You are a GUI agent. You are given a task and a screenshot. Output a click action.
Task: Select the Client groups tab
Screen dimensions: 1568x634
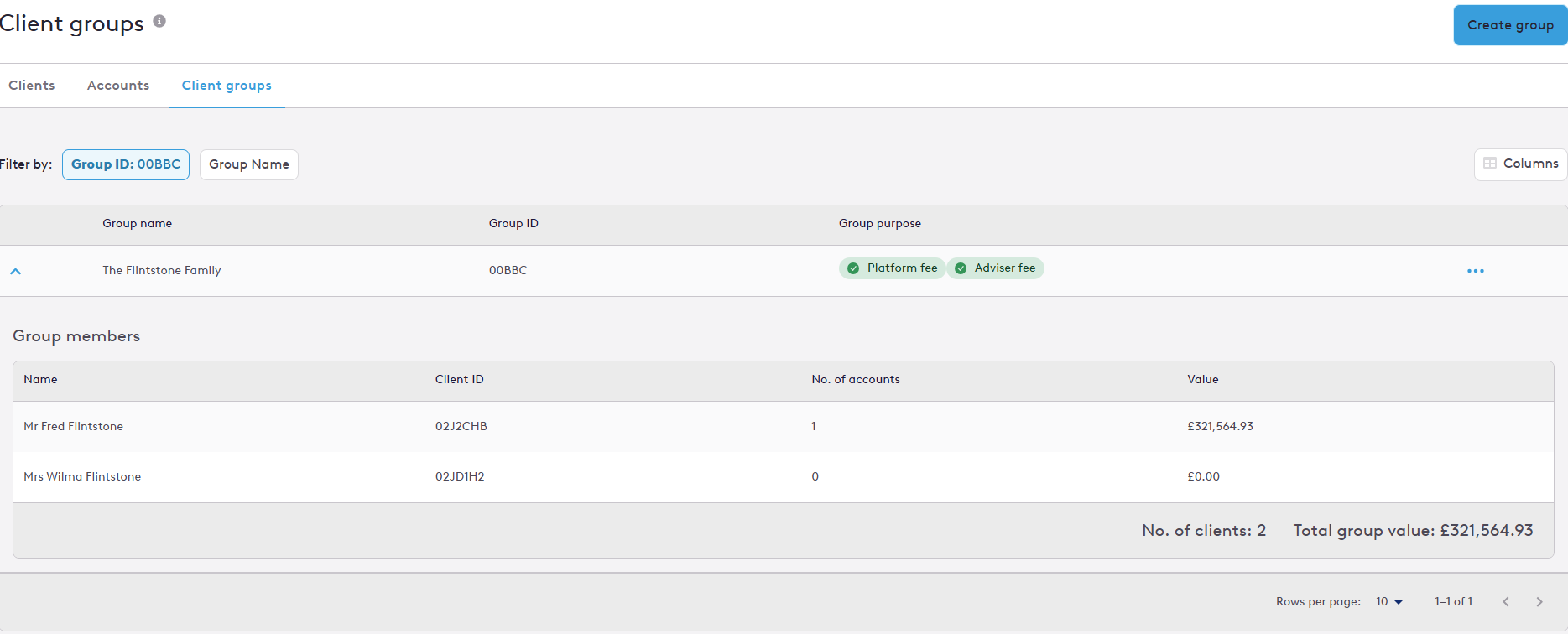click(x=227, y=86)
